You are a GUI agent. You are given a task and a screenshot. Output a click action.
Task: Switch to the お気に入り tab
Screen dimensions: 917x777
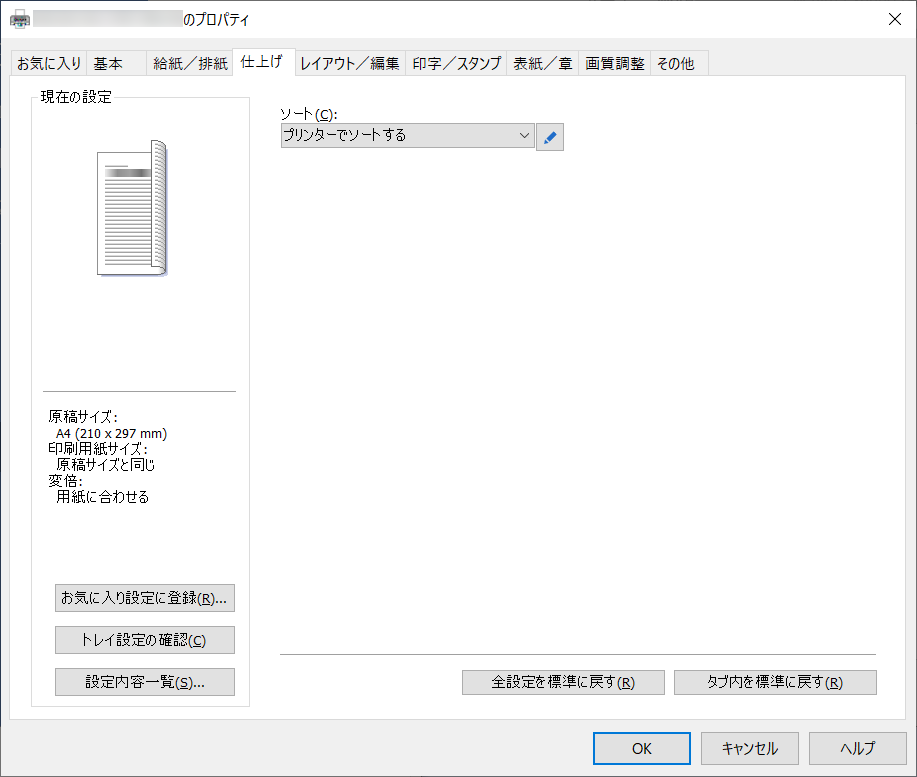49,64
